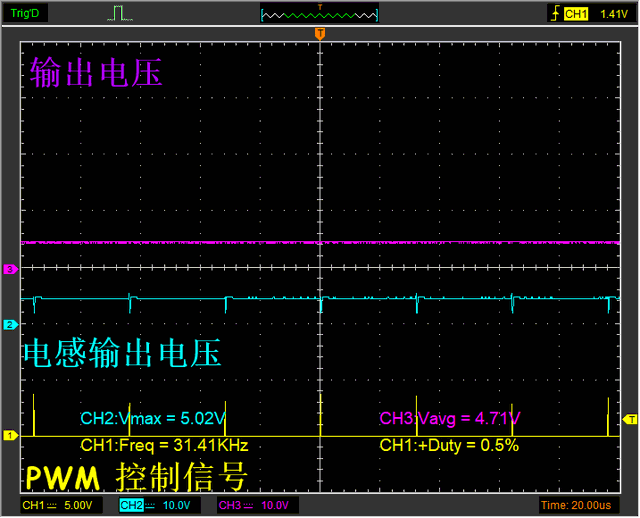This screenshot has width=640, height=518.
Task: Toggle the highlighted CH2 channel label
Action: coord(131,505)
